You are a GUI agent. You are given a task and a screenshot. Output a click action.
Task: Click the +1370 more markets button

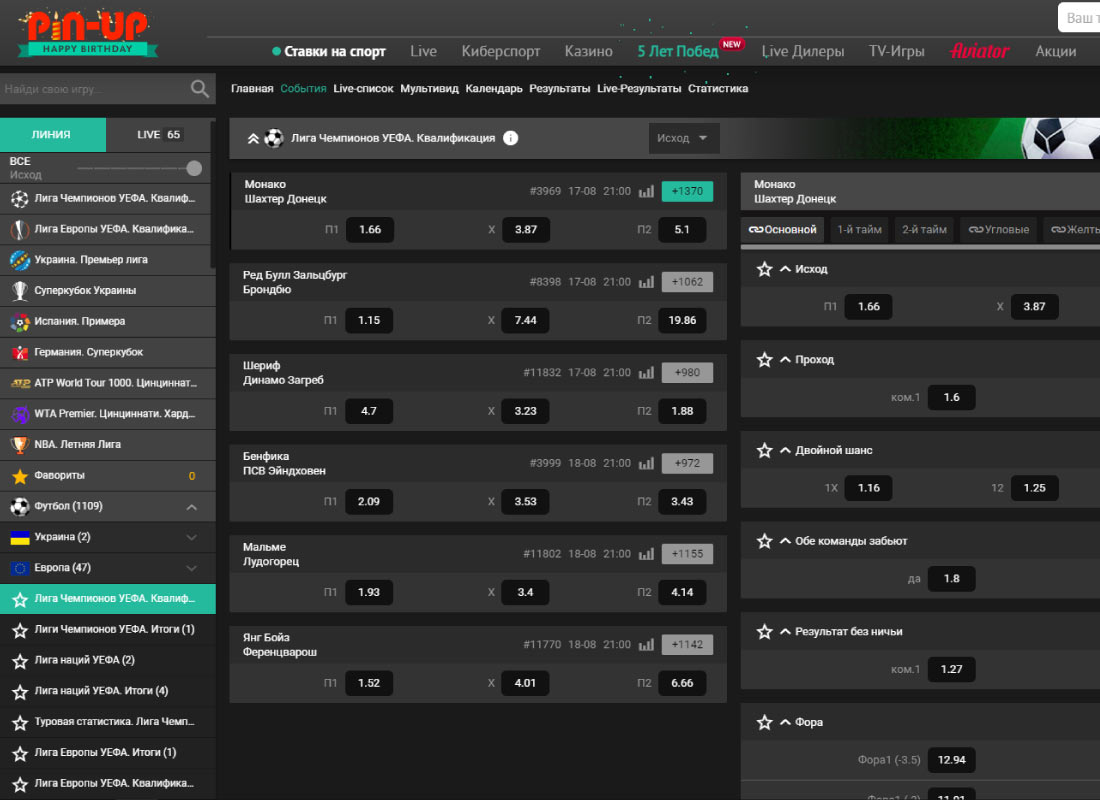click(687, 191)
